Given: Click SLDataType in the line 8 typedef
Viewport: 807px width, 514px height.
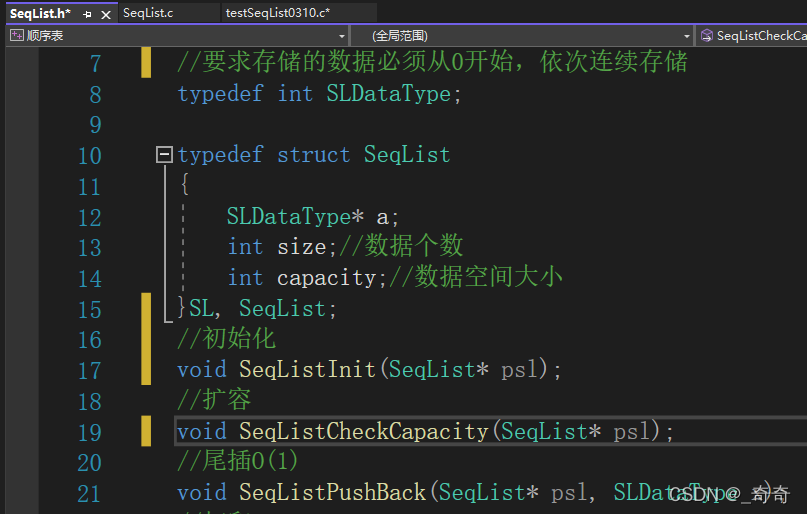Looking at the screenshot, I should [389, 94].
